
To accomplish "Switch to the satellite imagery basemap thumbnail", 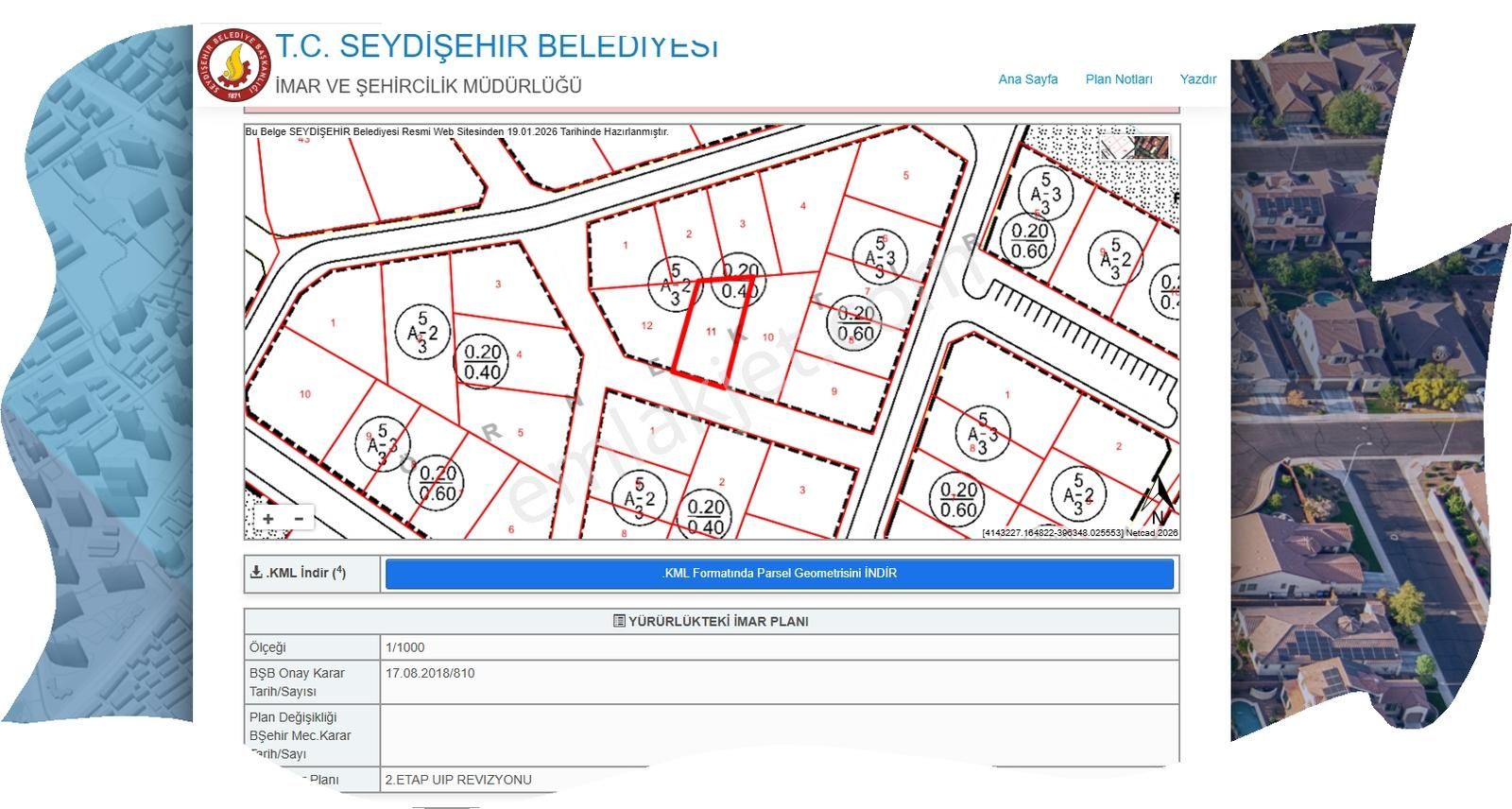I will click(1152, 147).
